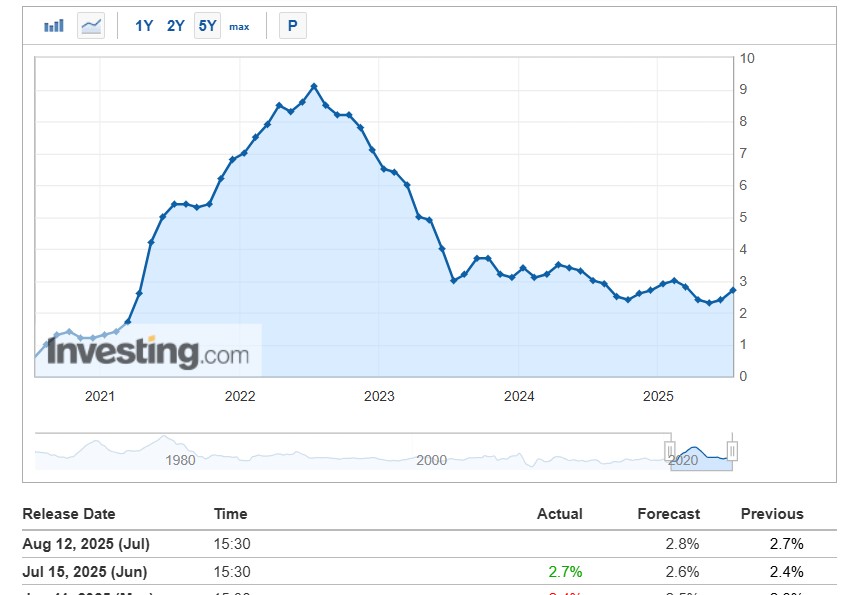Switch to bar chart view icon
842x595 pixels.
[x=54, y=25]
